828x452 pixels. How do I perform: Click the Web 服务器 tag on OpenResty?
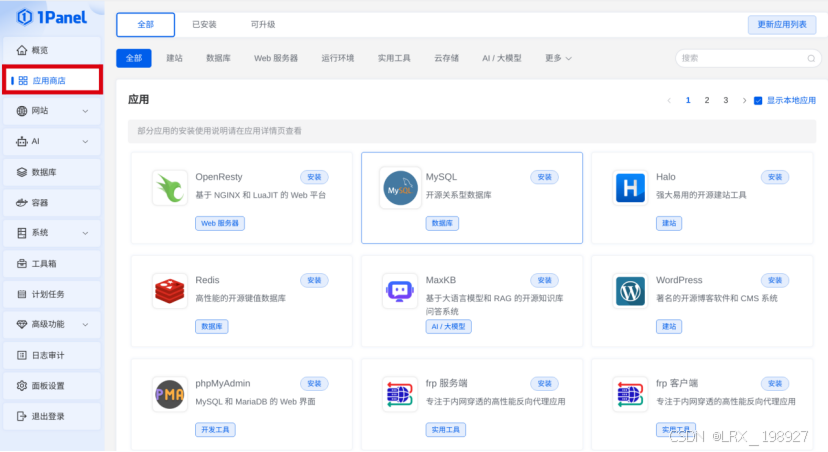[x=220, y=223]
